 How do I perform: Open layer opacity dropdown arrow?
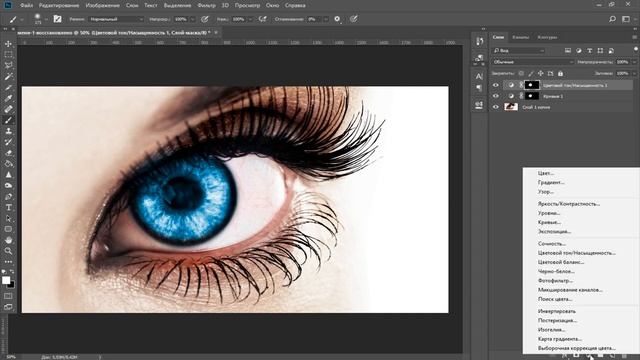(634, 62)
